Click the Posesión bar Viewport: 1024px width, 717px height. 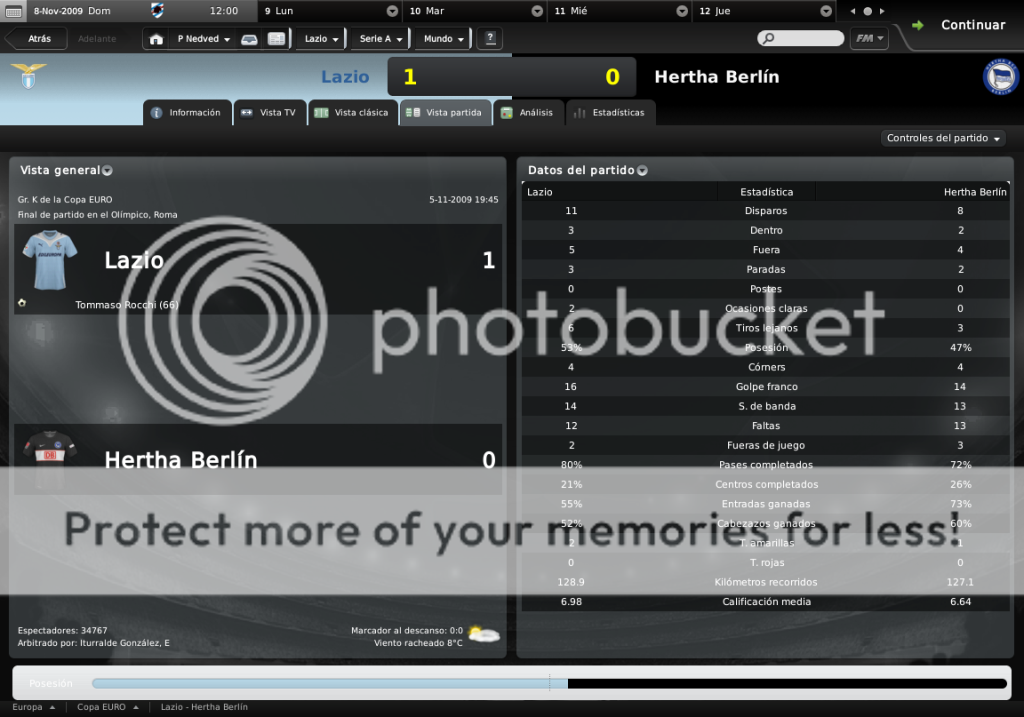point(549,684)
